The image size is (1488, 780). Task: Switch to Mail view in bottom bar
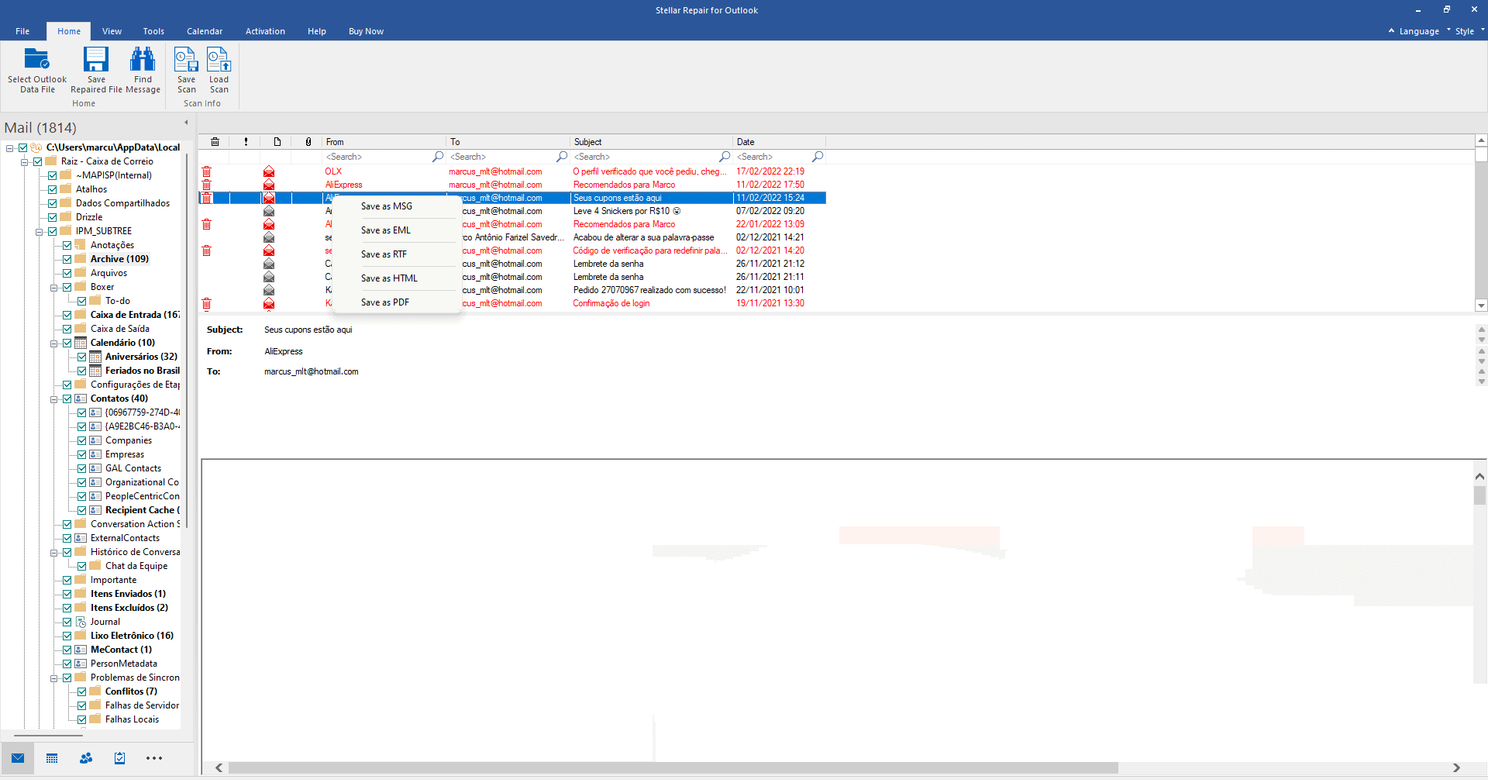[x=18, y=758]
